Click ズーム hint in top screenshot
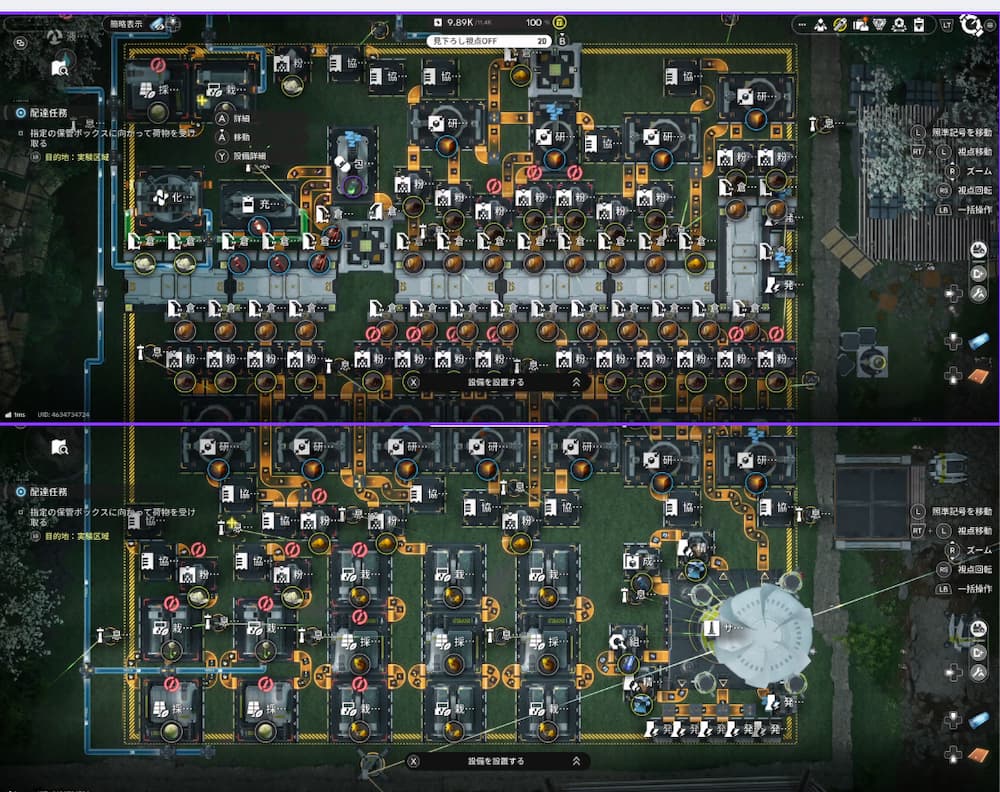Screen dimensions: 1000x792 click(969, 172)
